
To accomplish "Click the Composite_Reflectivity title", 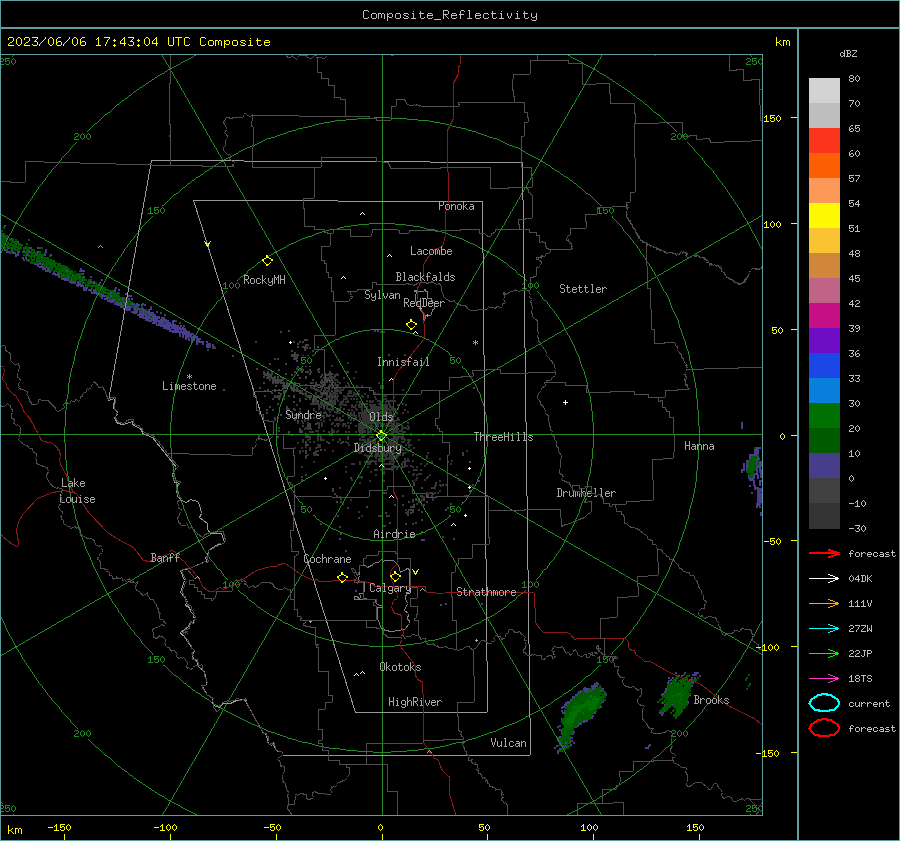I will (449, 15).
